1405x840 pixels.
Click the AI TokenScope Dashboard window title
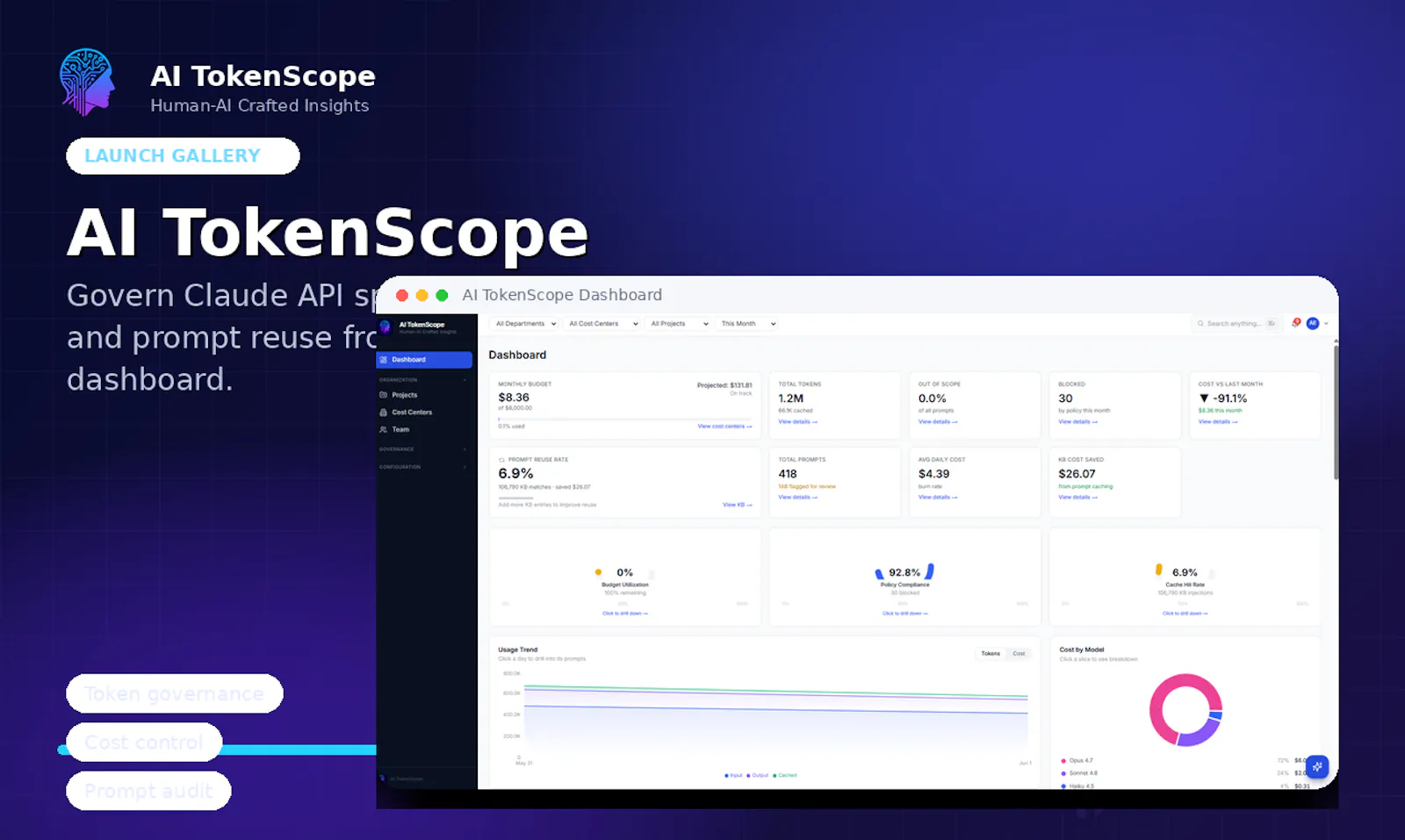tap(562, 295)
